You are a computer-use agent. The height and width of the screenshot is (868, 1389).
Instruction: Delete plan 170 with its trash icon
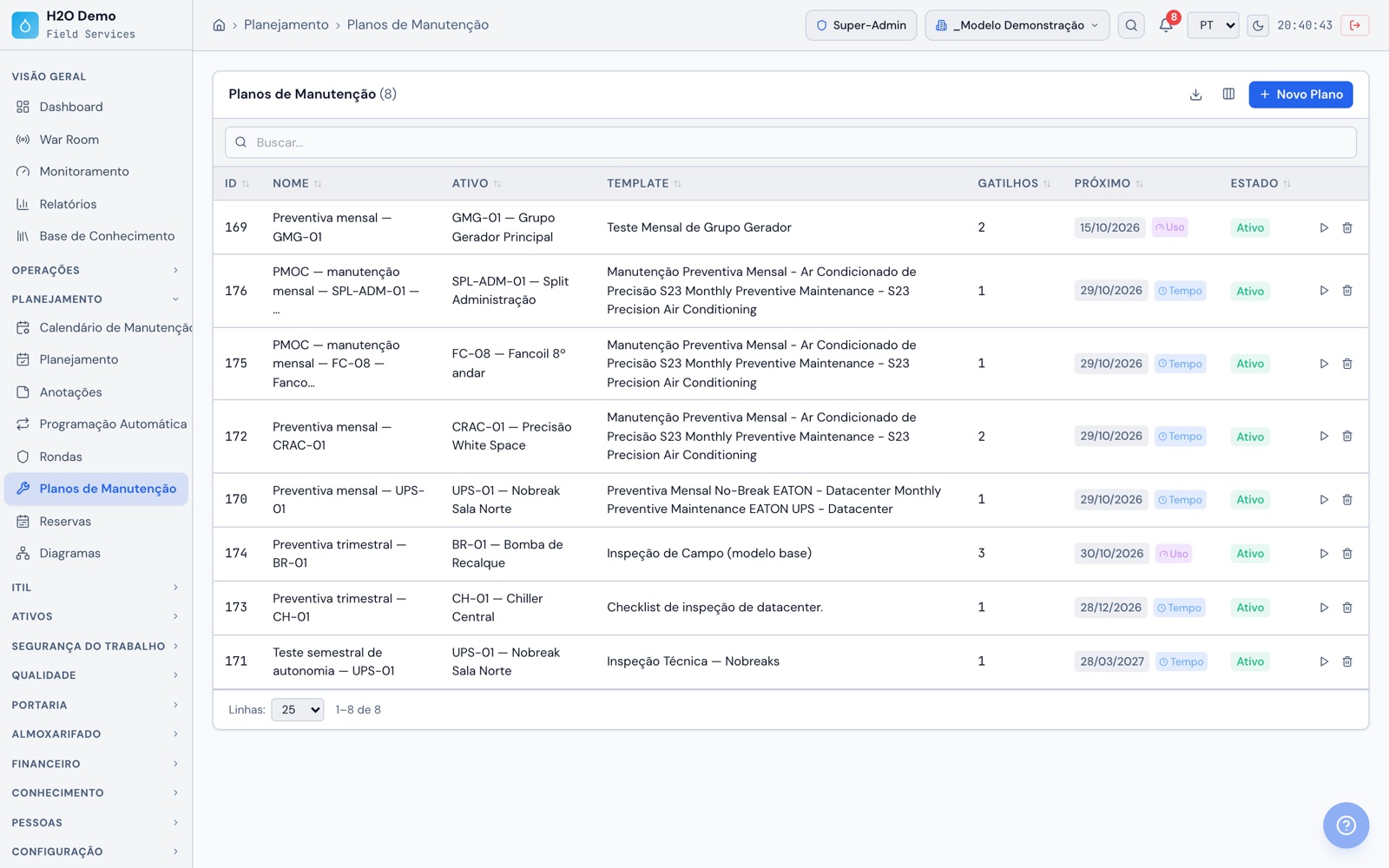click(x=1347, y=500)
